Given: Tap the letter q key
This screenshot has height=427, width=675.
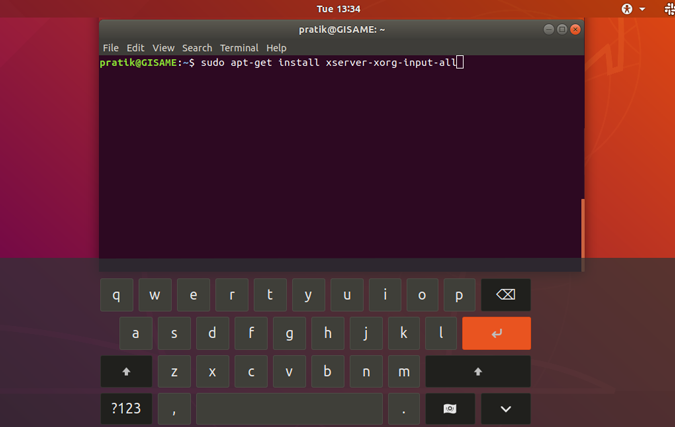Looking at the screenshot, I should pos(117,295).
